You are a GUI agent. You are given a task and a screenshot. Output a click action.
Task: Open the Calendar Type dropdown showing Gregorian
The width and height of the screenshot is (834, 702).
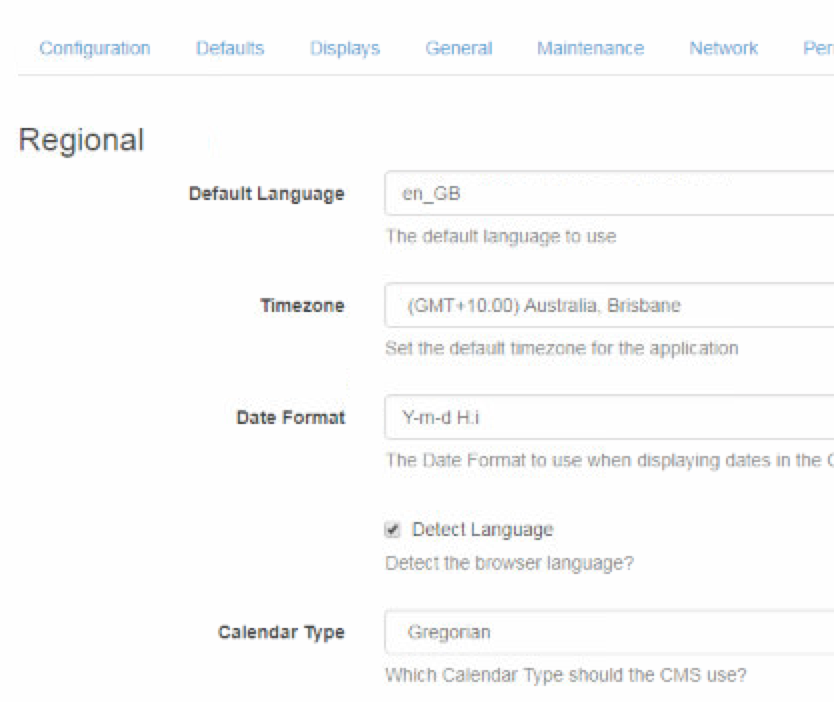[608, 632]
